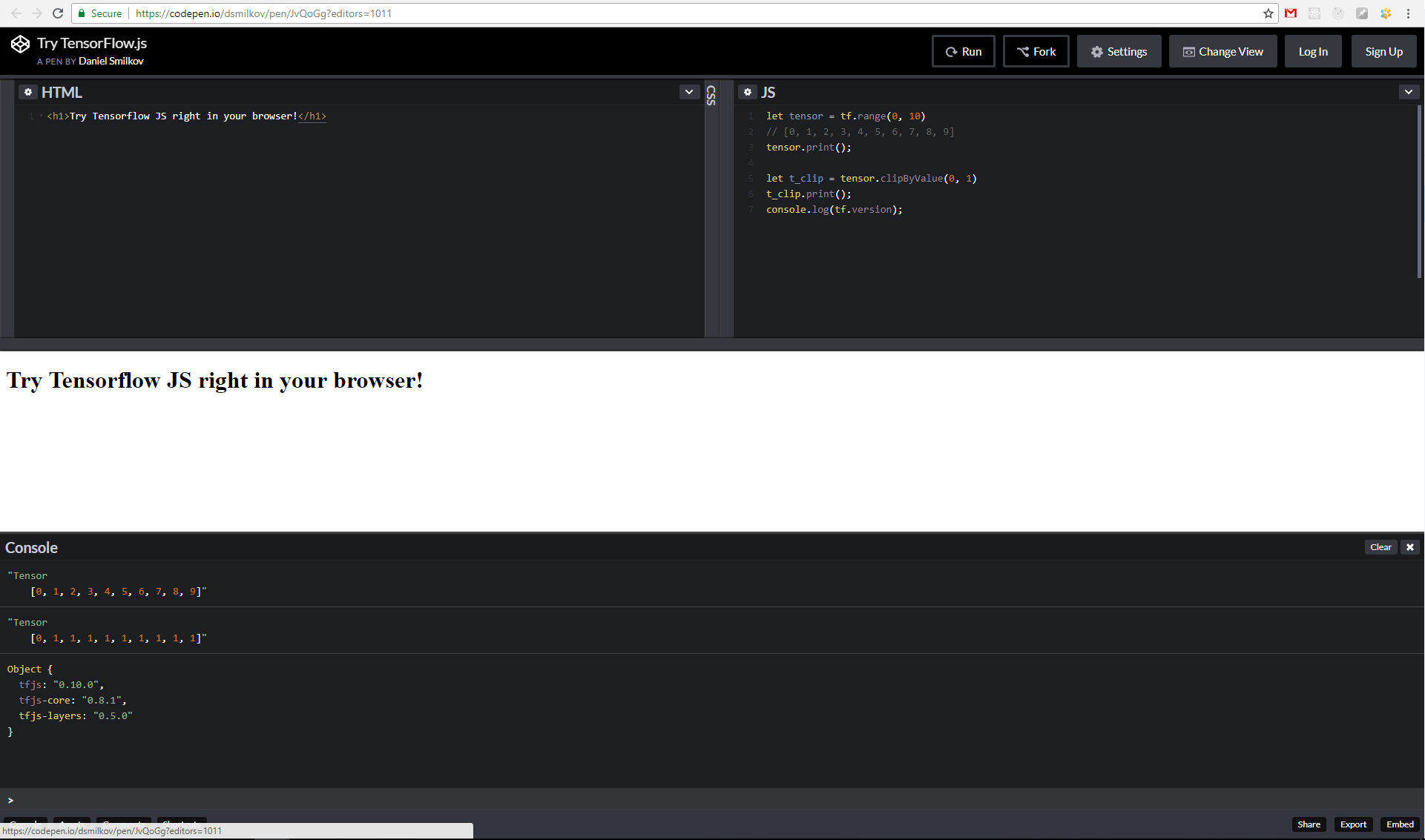Viewport: 1425px width, 840px height.
Task: Open the Chrome three-dot menu
Action: pos(1409,13)
